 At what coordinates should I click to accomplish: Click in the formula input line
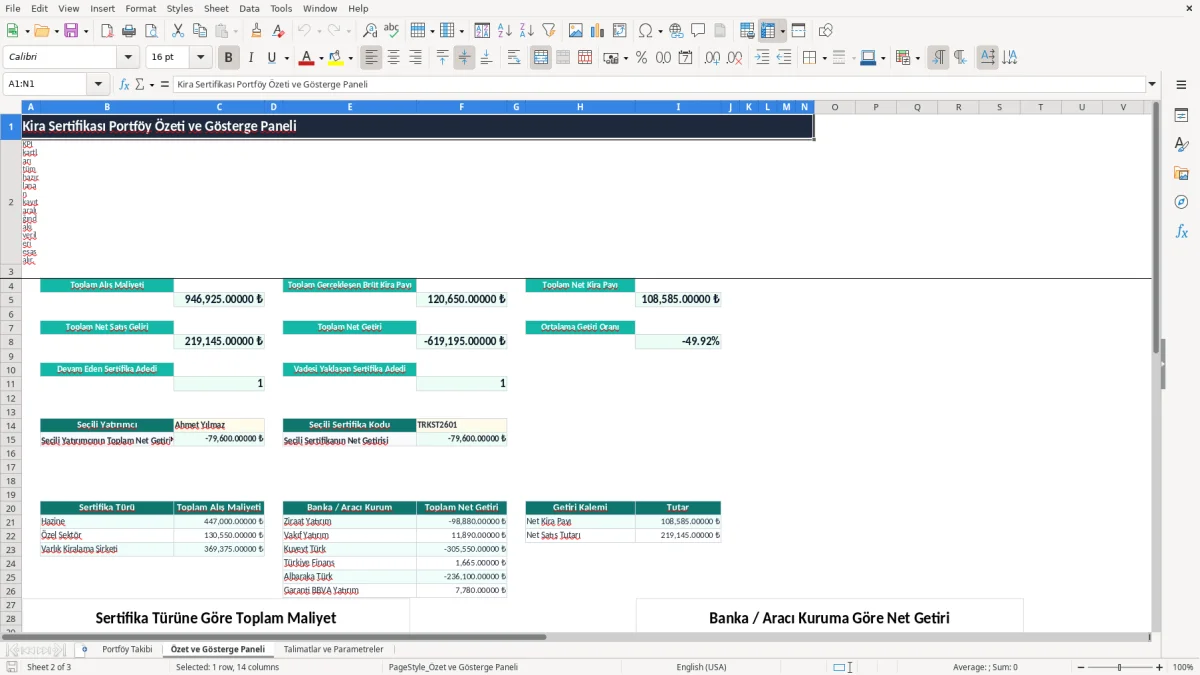point(658,84)
